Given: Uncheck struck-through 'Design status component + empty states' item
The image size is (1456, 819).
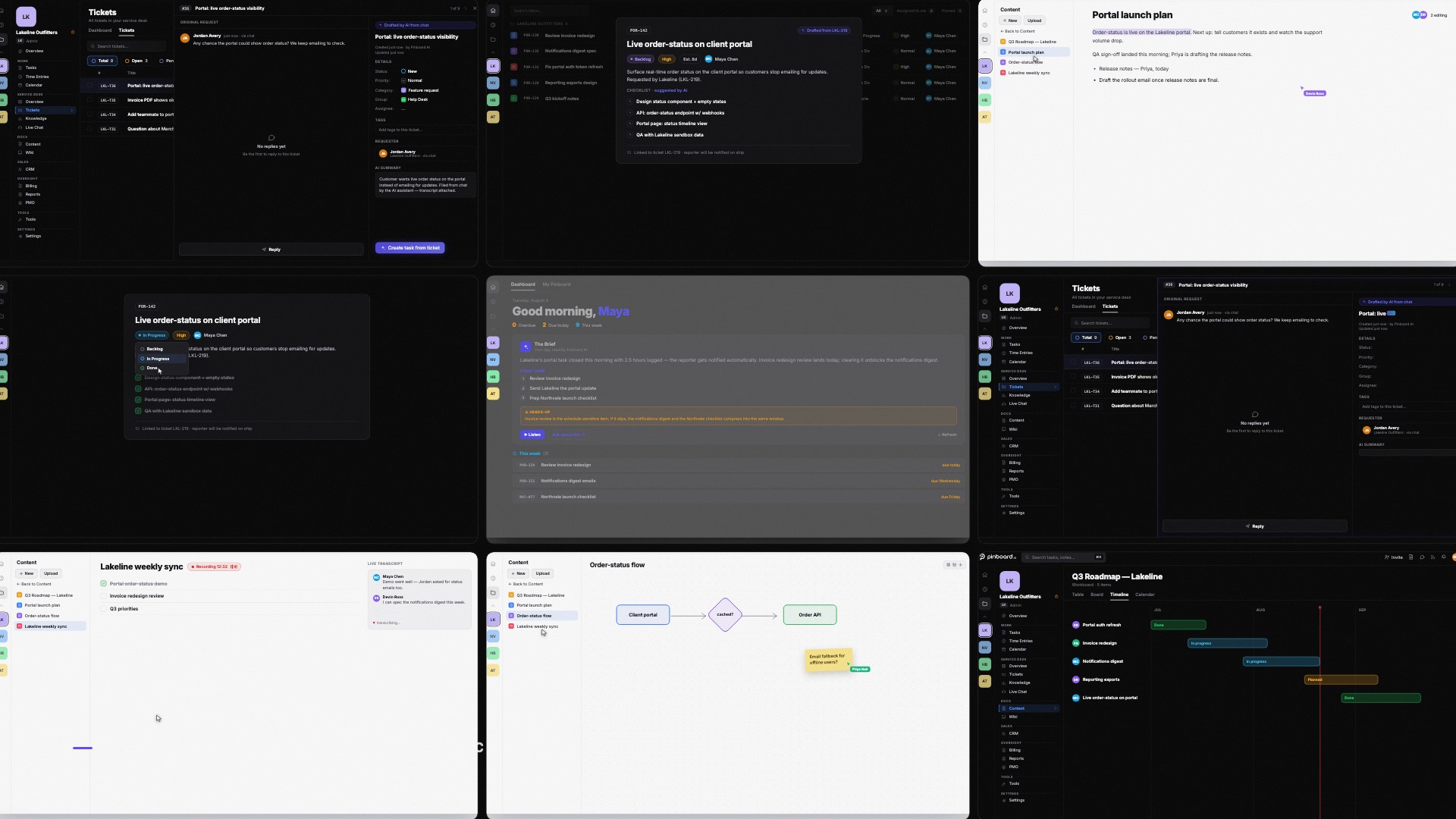Looking at the screenshot, I should click(138, 378).
